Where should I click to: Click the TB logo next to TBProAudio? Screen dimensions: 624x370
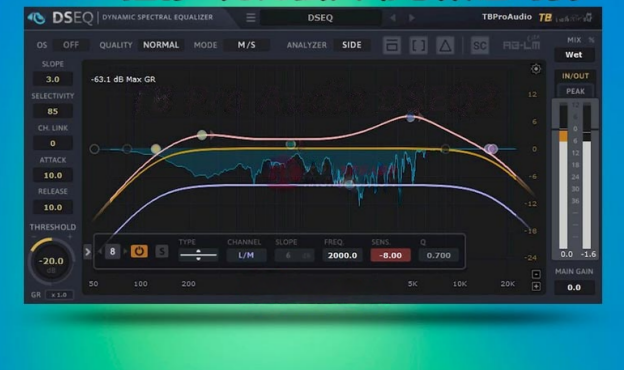(545, 18)
